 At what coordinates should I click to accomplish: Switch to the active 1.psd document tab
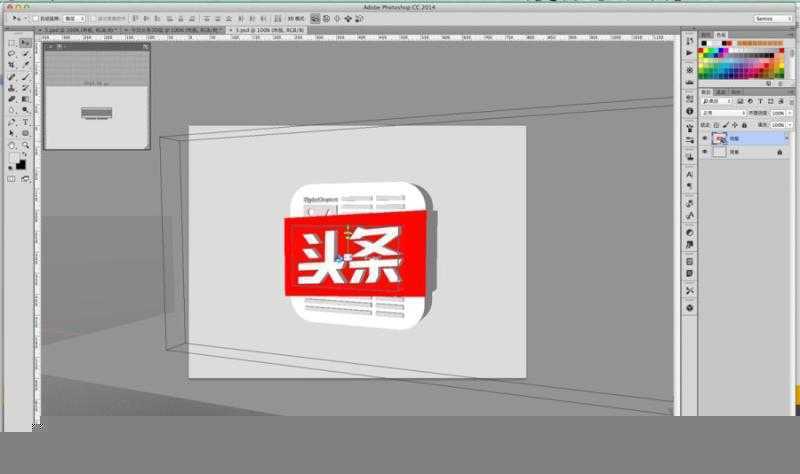266,31
